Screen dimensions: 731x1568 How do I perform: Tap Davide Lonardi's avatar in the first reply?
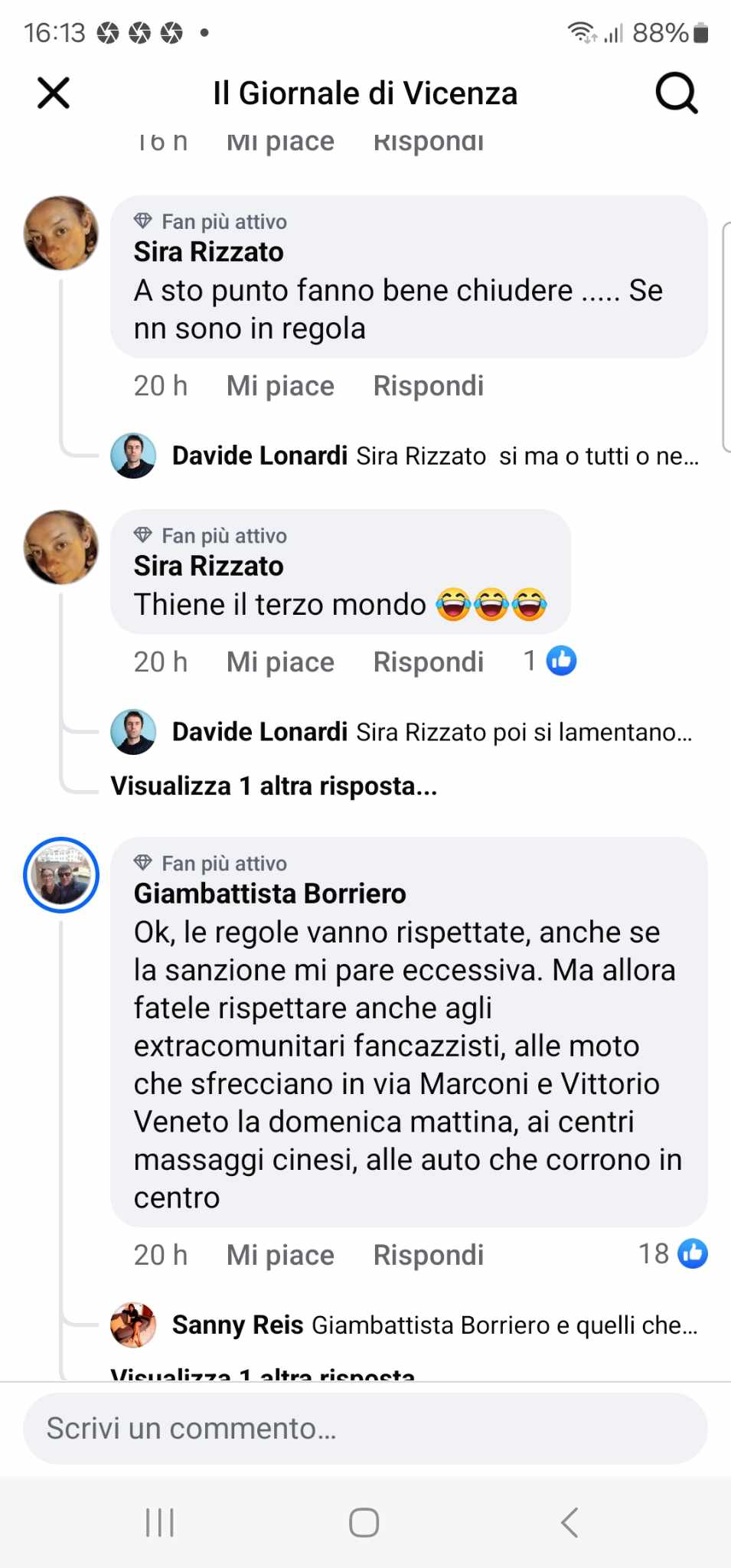[133, 456]
